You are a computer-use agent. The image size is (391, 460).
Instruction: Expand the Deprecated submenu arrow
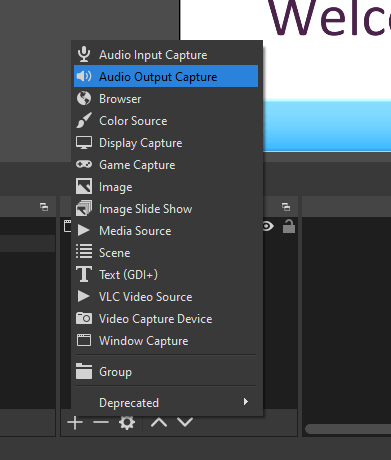pyautogui.click(x=246, y=402)
